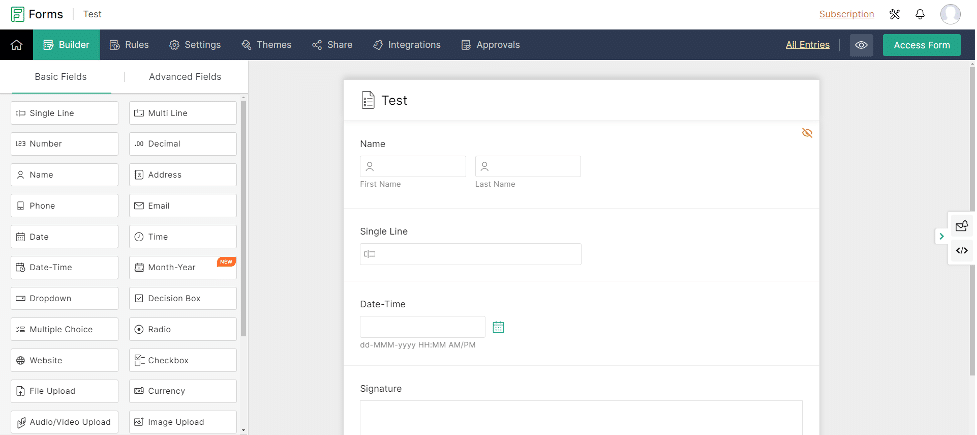Open the Themes tab

[x=266, y=45]
